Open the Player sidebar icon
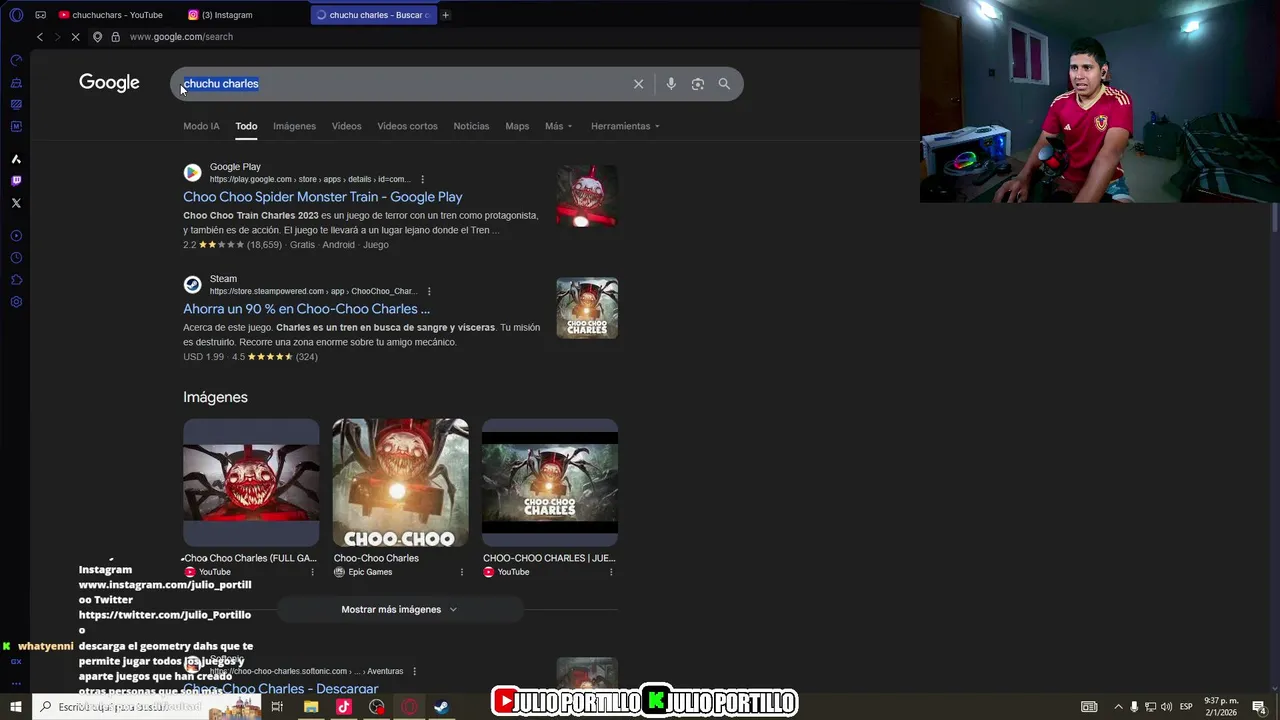Screen dimensions: 1280x720 pyautogui.click(x=16, y=236)
